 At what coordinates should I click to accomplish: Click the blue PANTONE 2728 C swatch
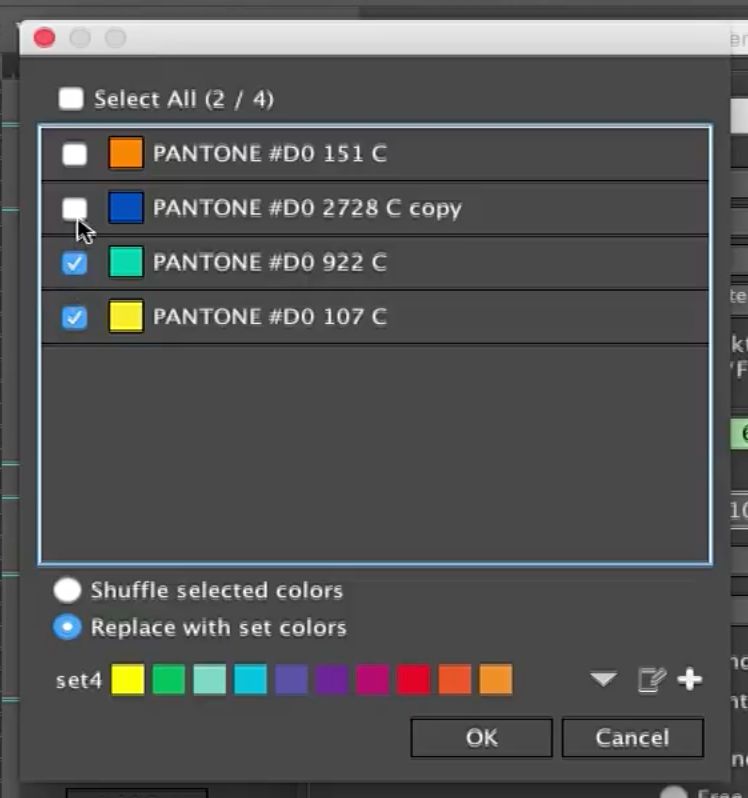[x=126, y=208]
